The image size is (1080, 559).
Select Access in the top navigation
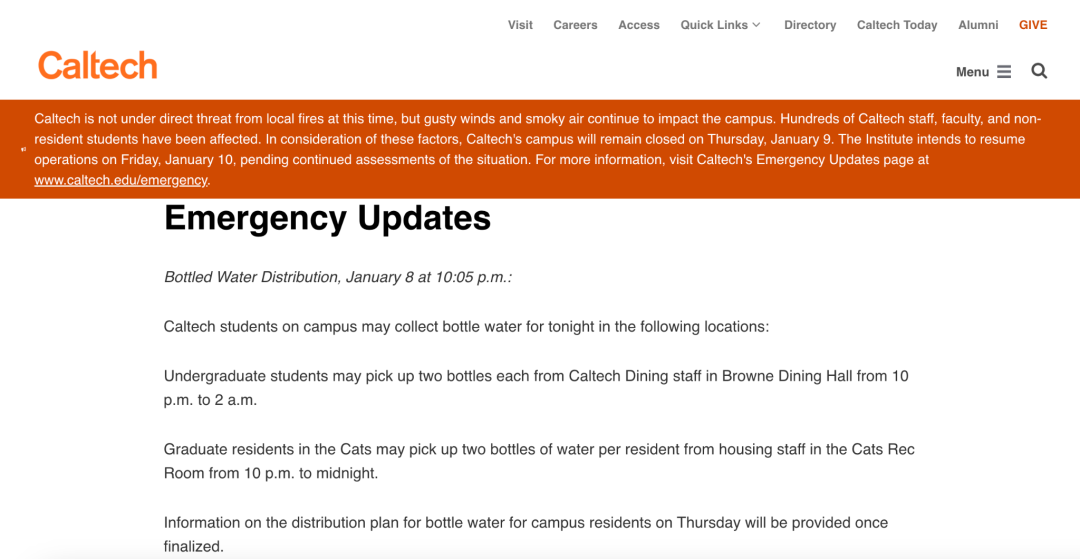point(638,25)
